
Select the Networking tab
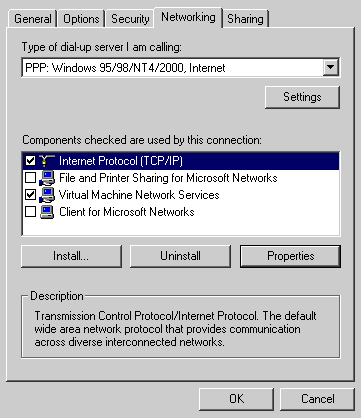[188, 17]
